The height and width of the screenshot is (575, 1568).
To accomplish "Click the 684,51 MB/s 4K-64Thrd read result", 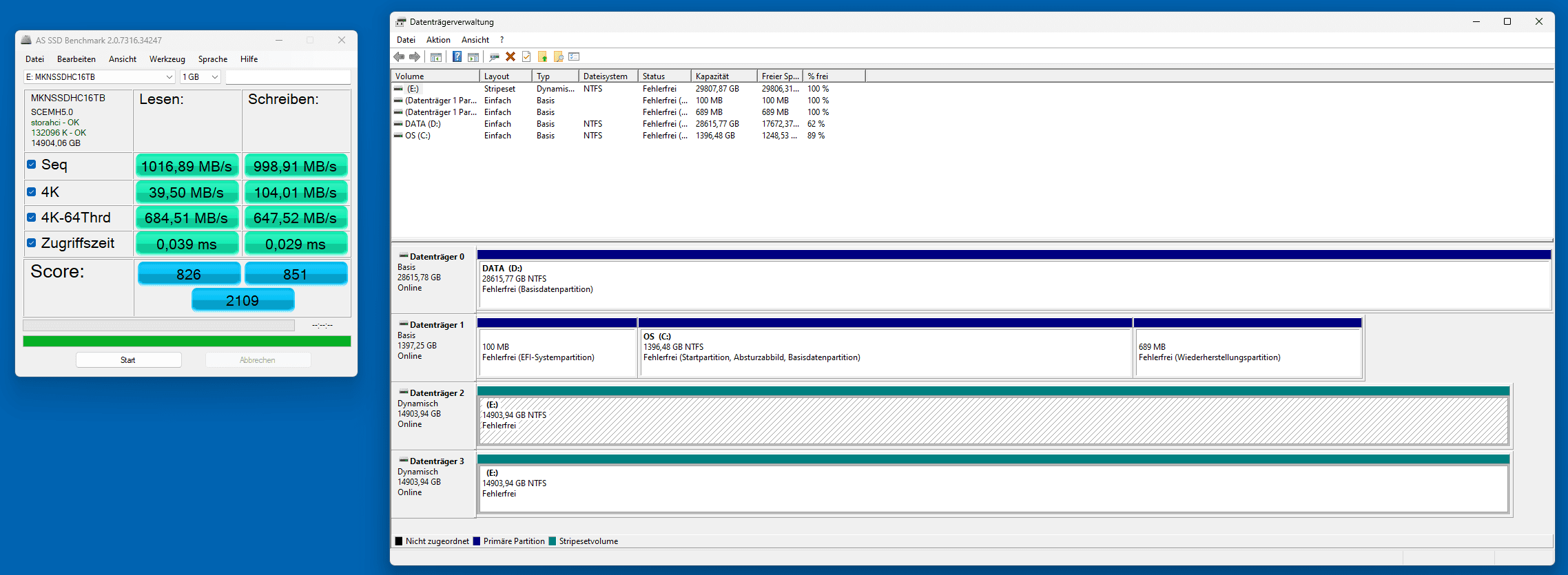I will (187, 218).
